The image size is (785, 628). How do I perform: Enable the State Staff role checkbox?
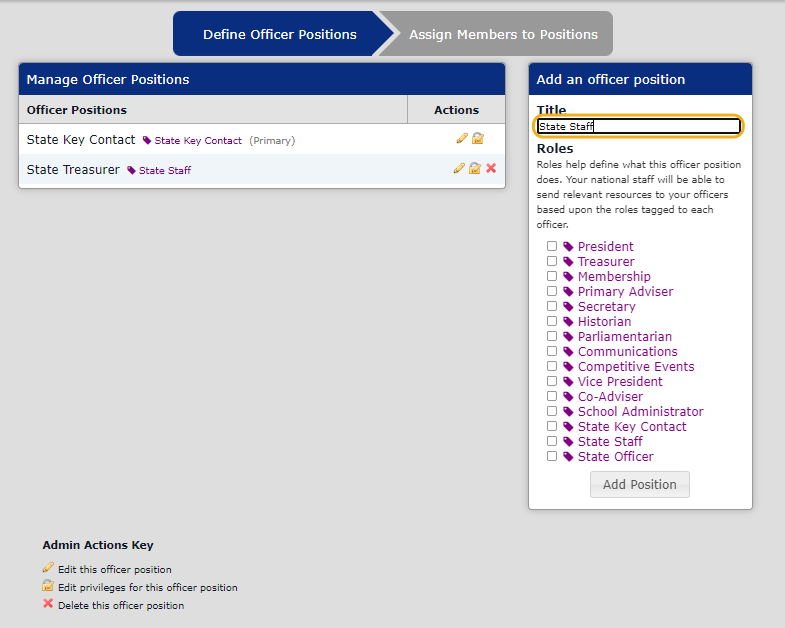click(552, 441)
